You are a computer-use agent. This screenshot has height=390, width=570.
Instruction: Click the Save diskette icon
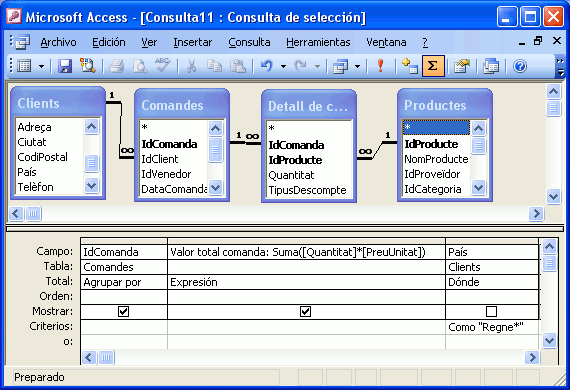(x=65, y=66)
